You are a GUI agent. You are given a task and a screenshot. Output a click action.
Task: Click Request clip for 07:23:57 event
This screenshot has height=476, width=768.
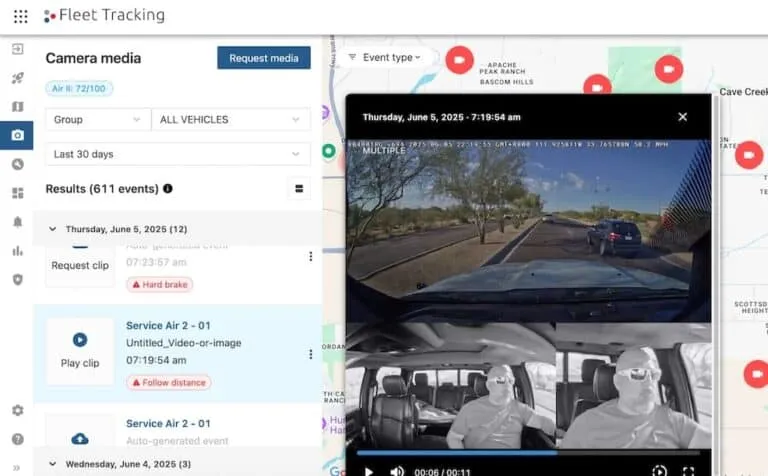(80, 265)
